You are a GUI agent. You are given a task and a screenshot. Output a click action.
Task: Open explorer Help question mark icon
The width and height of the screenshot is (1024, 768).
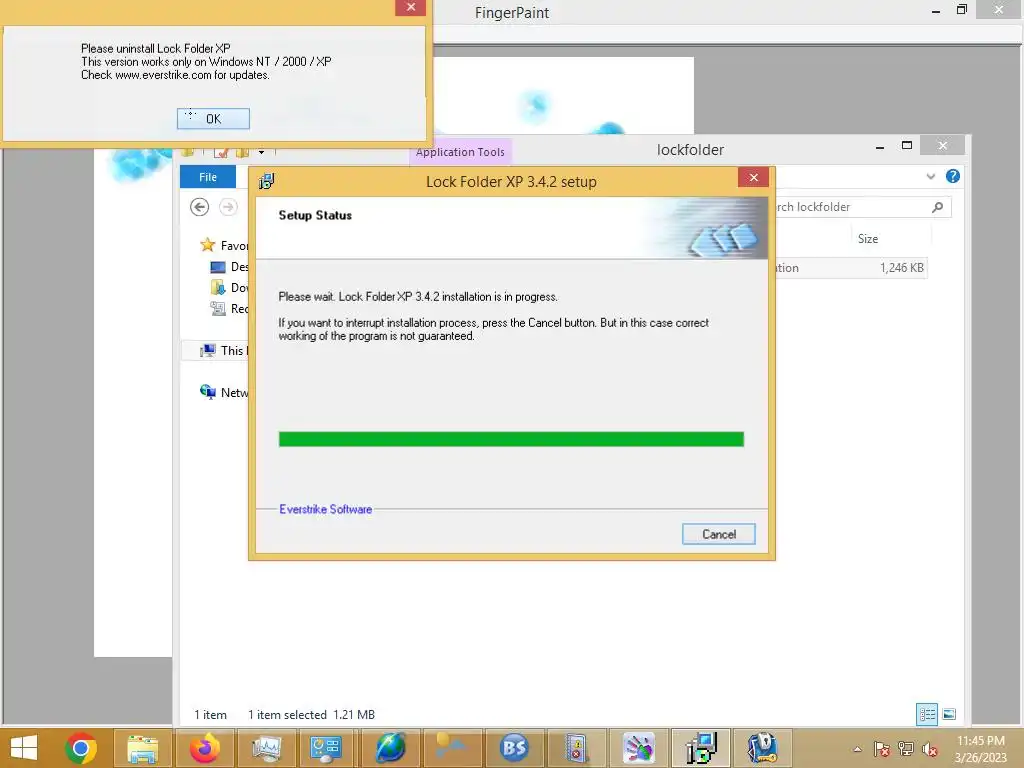[x=953, y=176]
